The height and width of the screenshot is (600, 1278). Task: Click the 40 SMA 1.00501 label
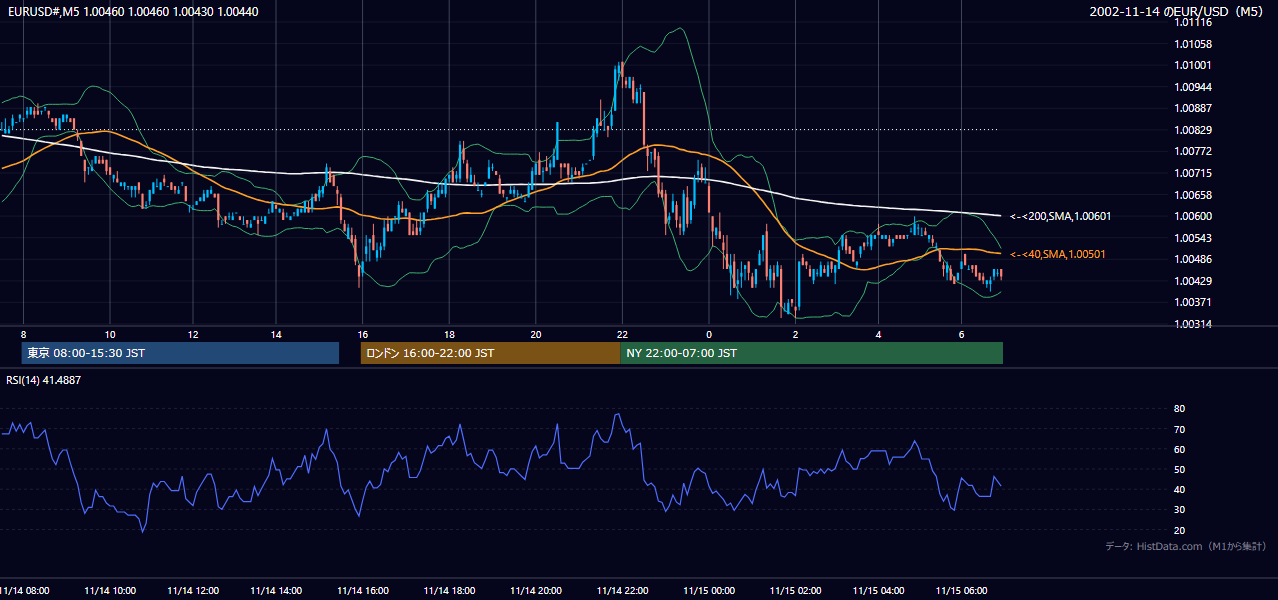(x=1058, y=254)
